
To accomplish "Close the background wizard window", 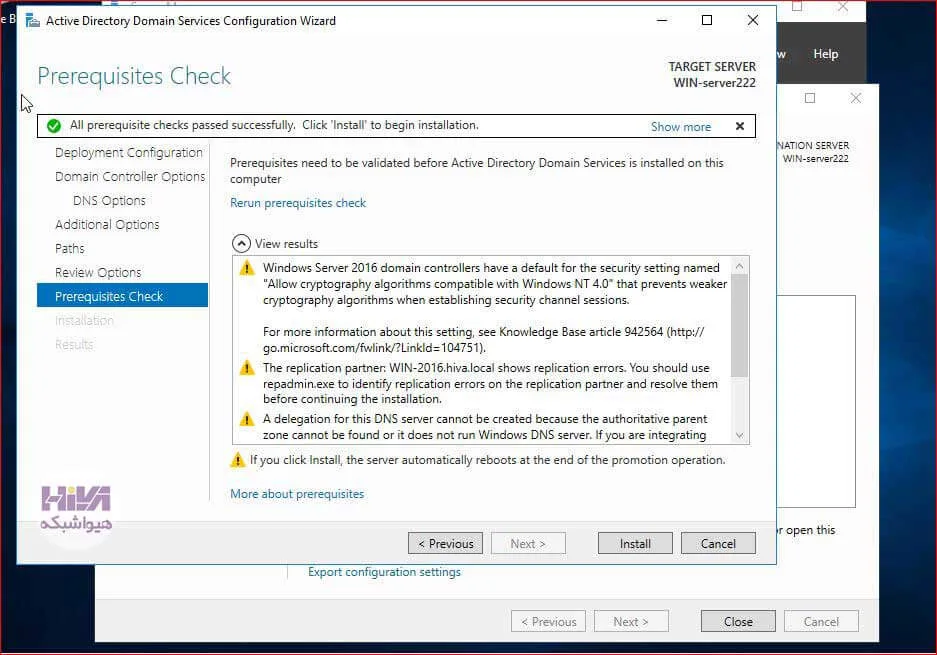I will pos(856,98).
